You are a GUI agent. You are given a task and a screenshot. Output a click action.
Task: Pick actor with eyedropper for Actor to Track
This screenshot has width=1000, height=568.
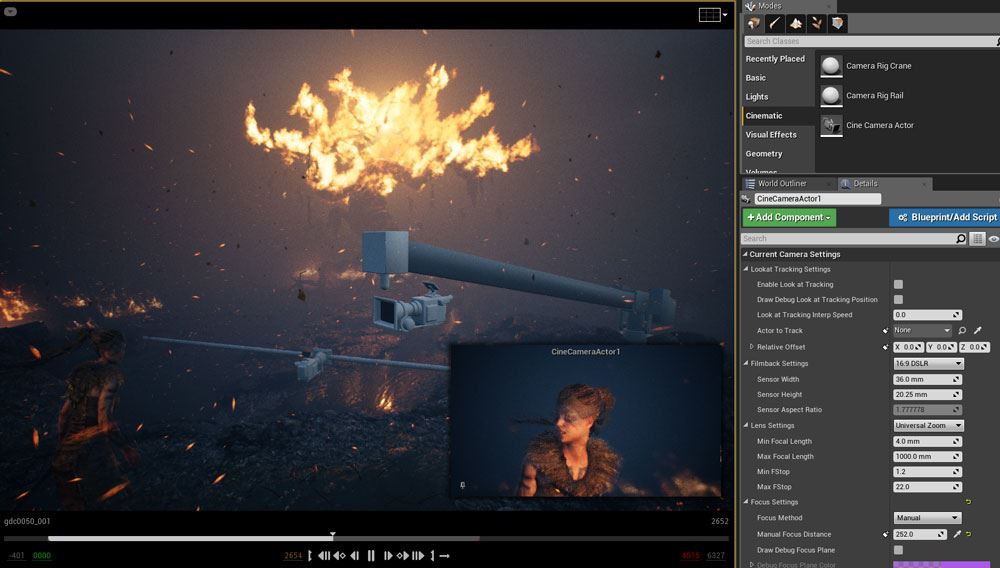[x=978, y=331]
